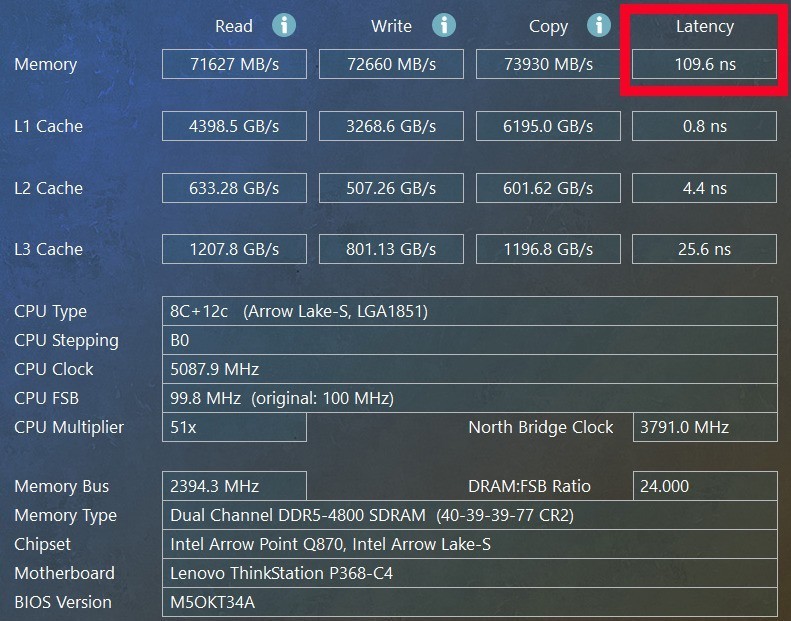791x621 pixels.
Task: Click the L3 Cache Latency 25.6 ns cell
Action: (x=705, y=249)
